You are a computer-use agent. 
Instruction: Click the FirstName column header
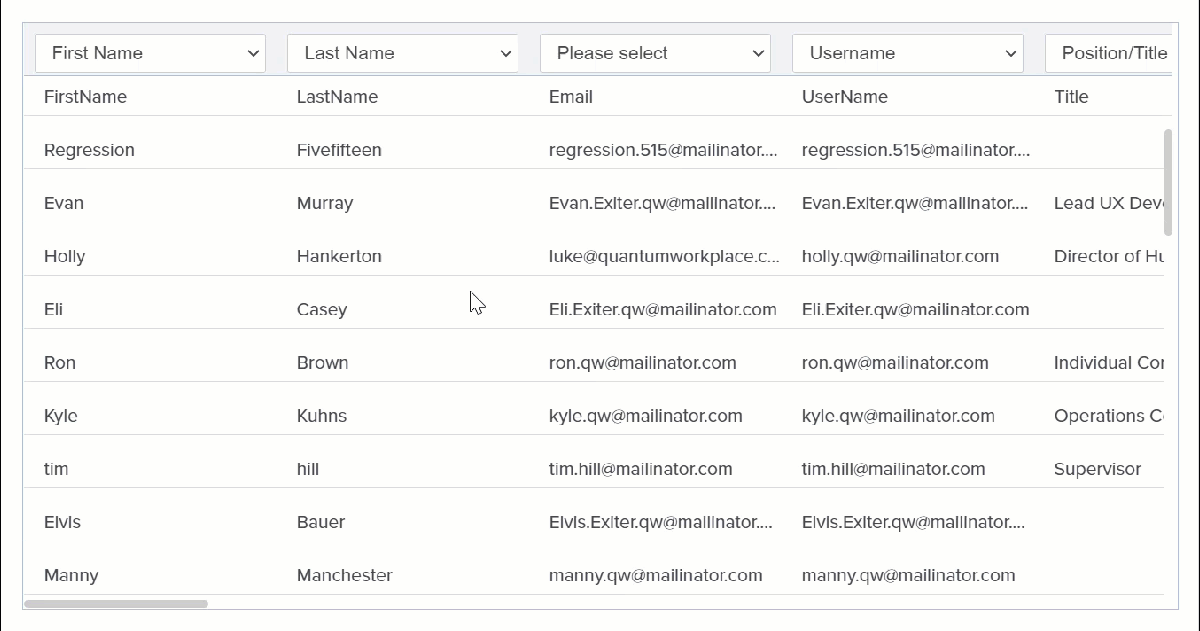pos(85,96)
